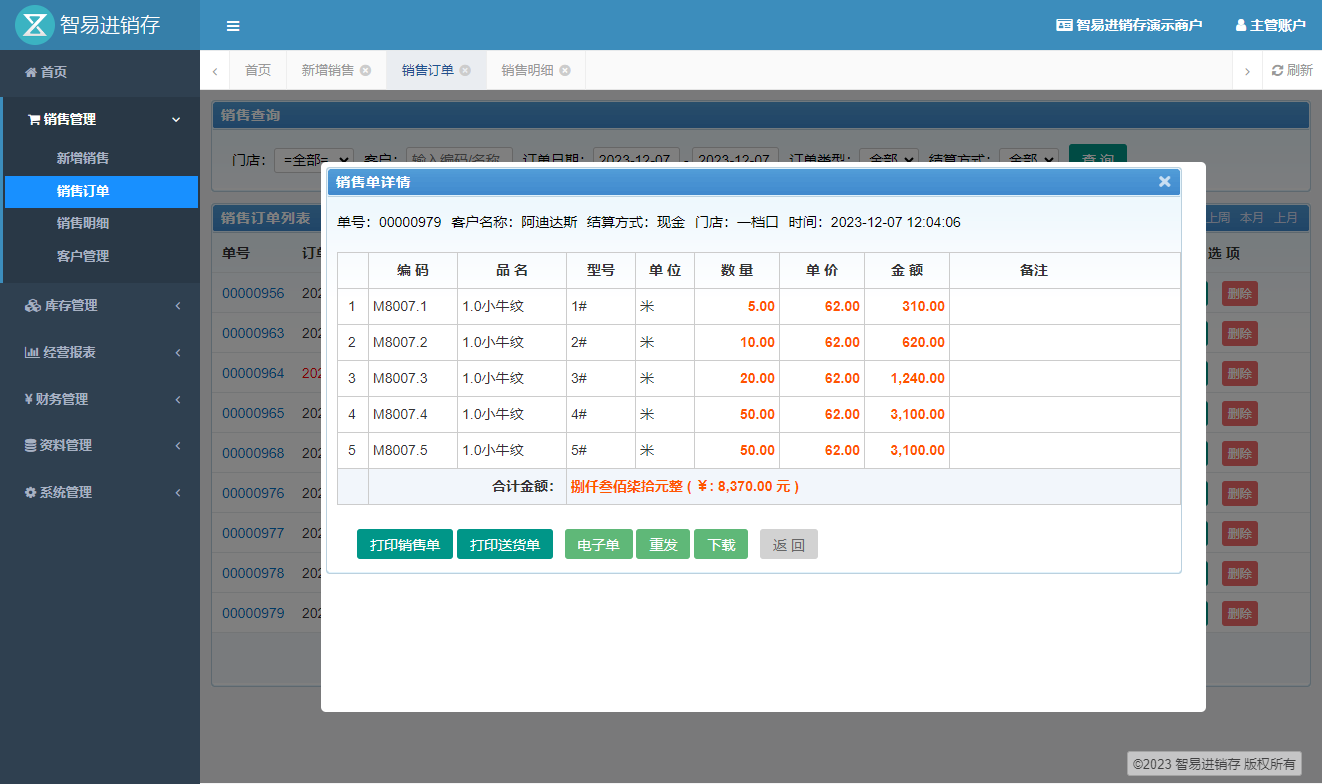
Task: Expand the 财务管理 sidebar section
Action: tap(100, 399)
